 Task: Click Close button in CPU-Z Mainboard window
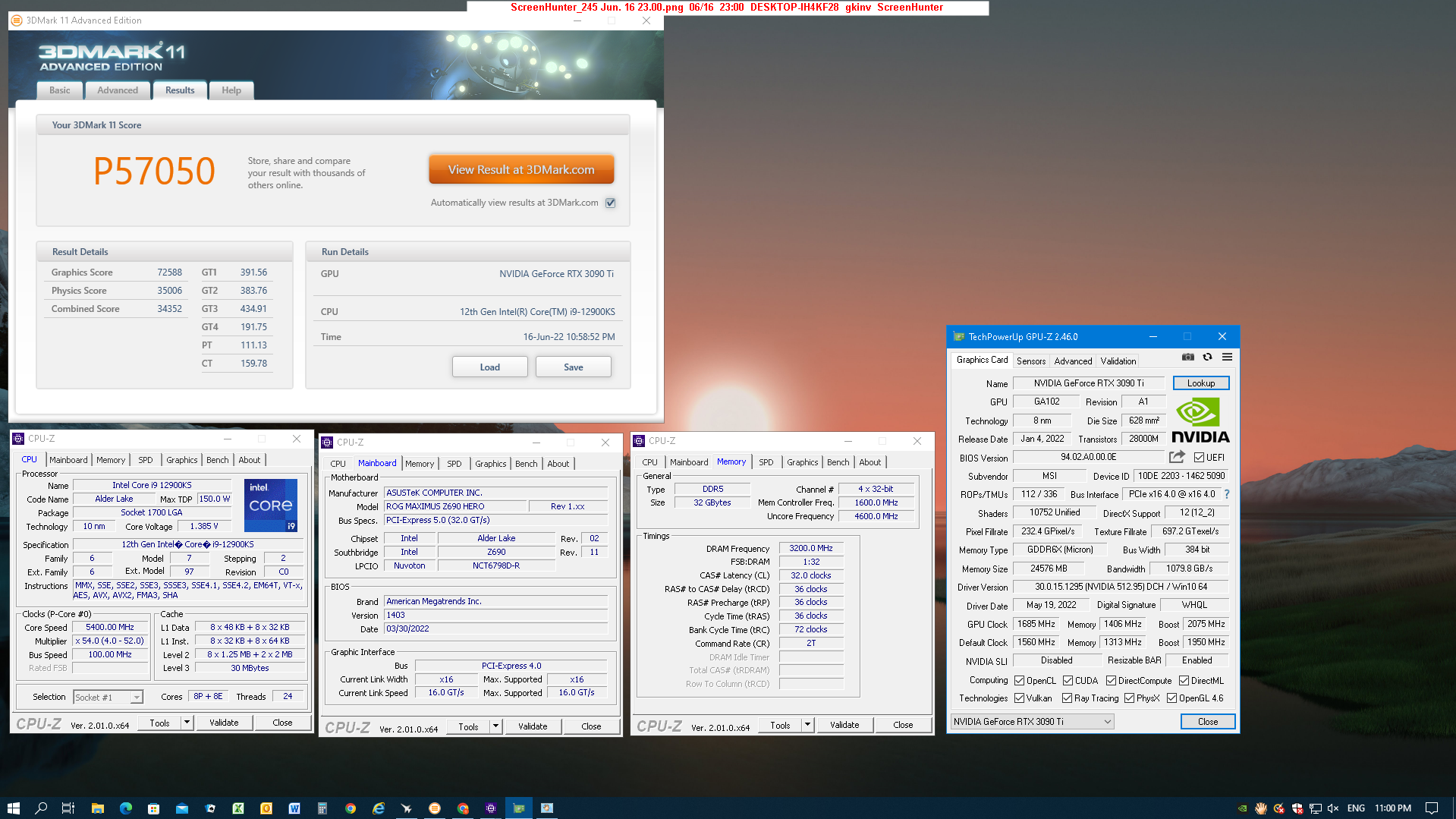point(591,726)
